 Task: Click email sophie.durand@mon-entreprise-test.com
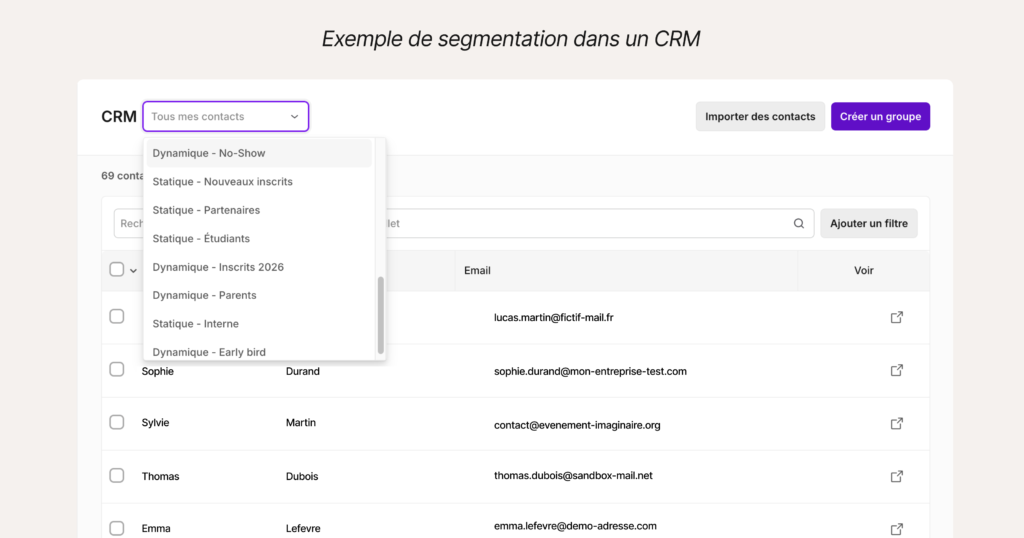coord(590,371)
